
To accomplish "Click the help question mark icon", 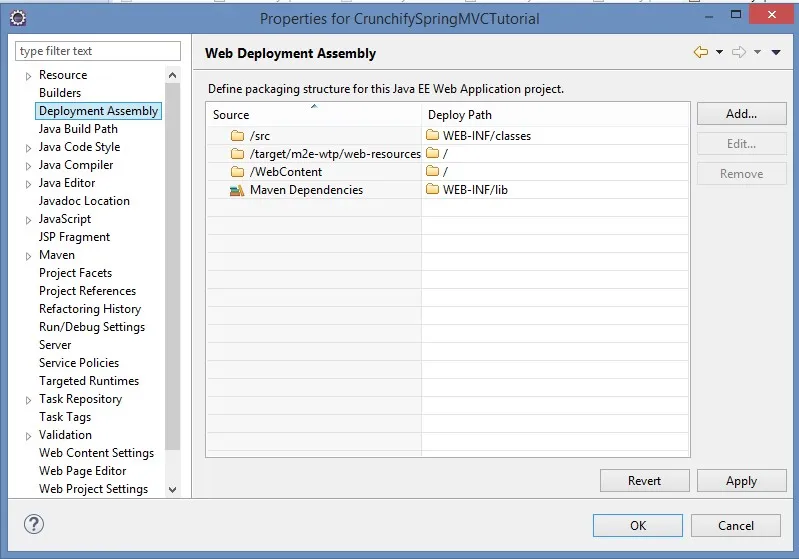I will (34, 524).
